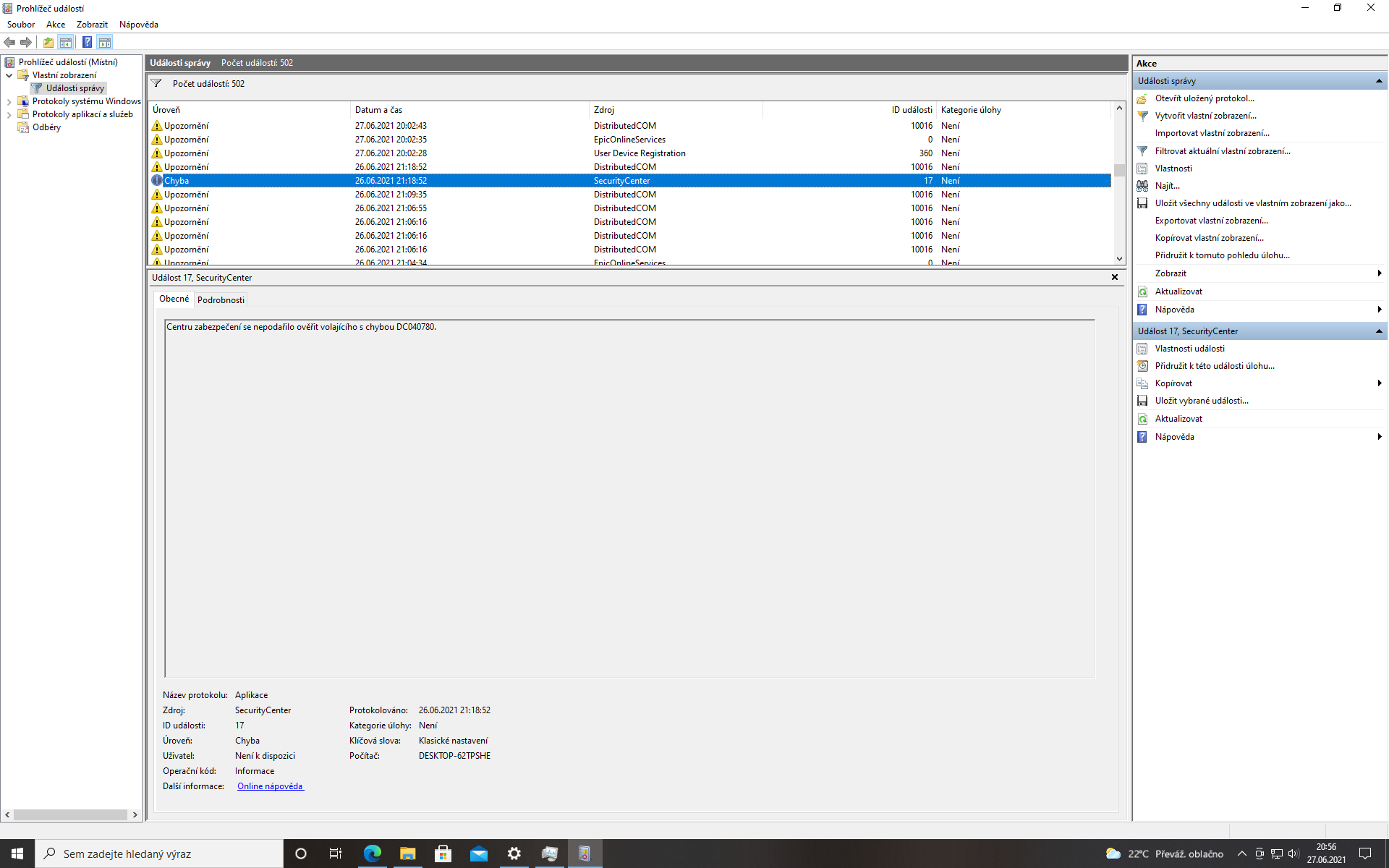Screen dimensions: 1389x868
Task: Switch to the Podrobnosti tab
Action: (x=221, y=299)
